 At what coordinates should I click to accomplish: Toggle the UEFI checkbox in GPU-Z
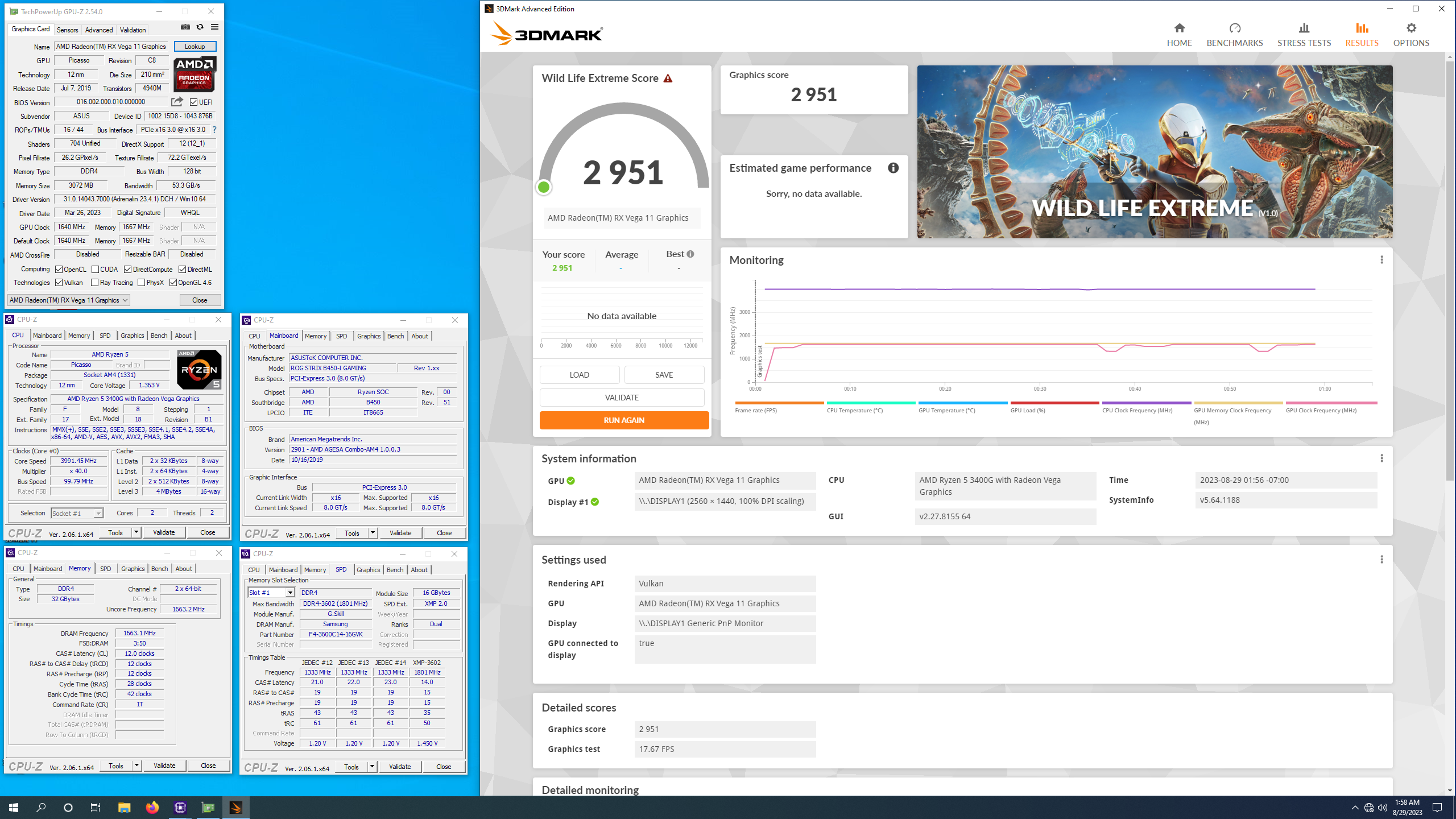point(193,102)
